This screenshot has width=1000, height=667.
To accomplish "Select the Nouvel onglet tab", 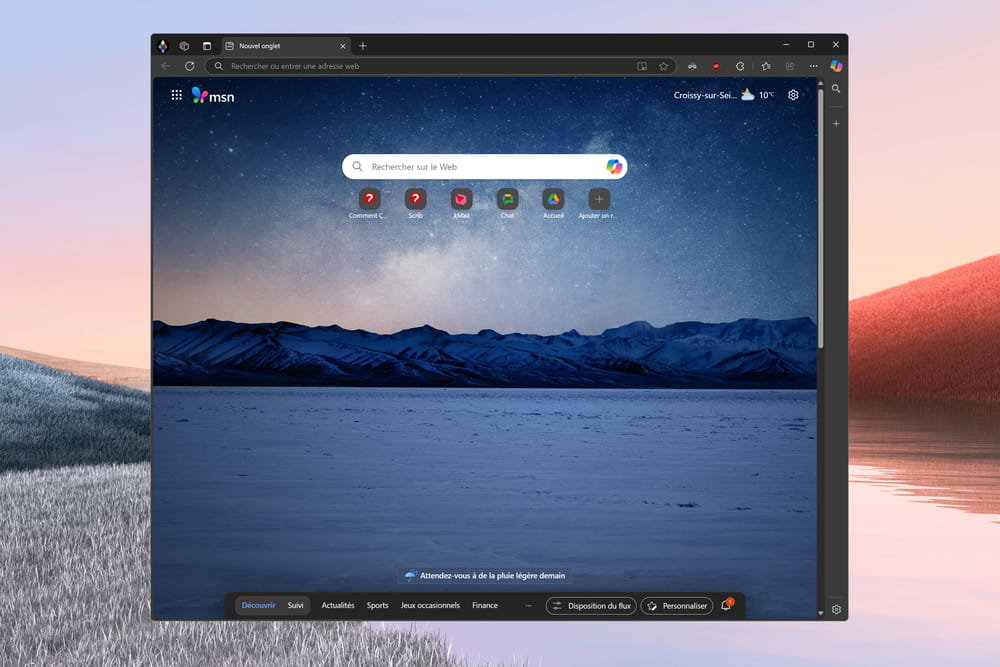I will tap(285, 46).
